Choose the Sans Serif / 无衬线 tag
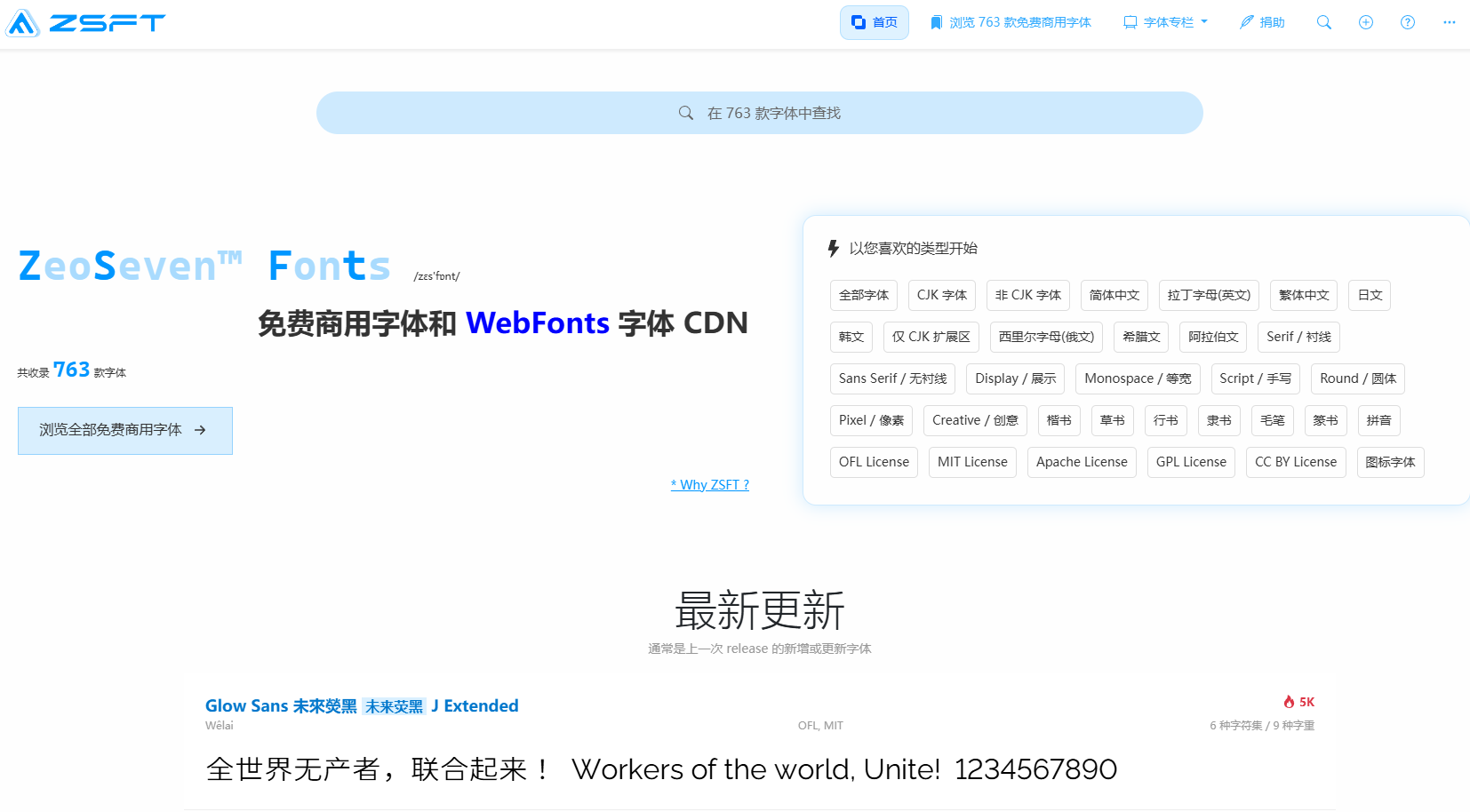The height and width of the screenshot is (812, 1470). click(892, 378)
